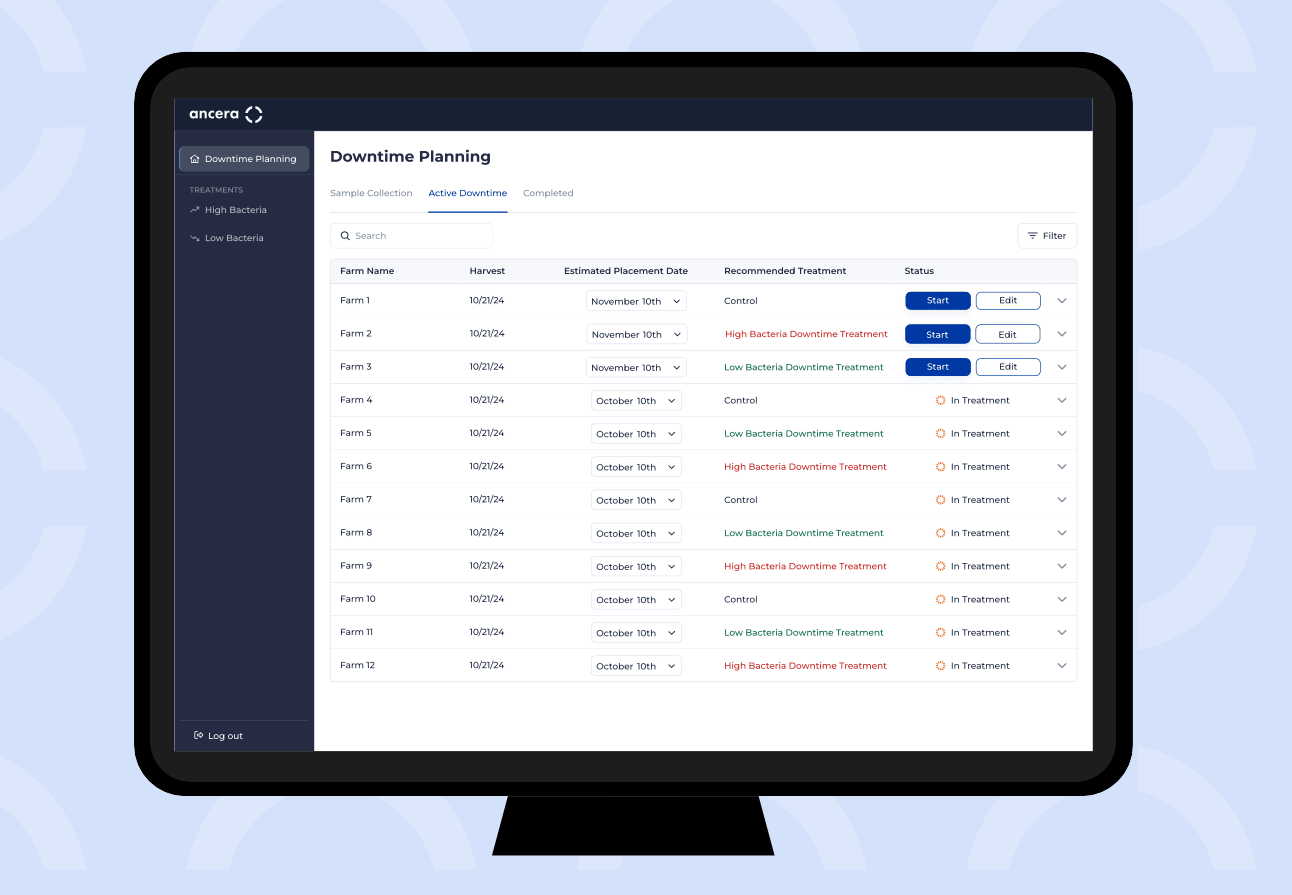The width and height of the screenshot is (1292, 895).
Task: Start treatment for Farm 3
Action: click(938, 367)
